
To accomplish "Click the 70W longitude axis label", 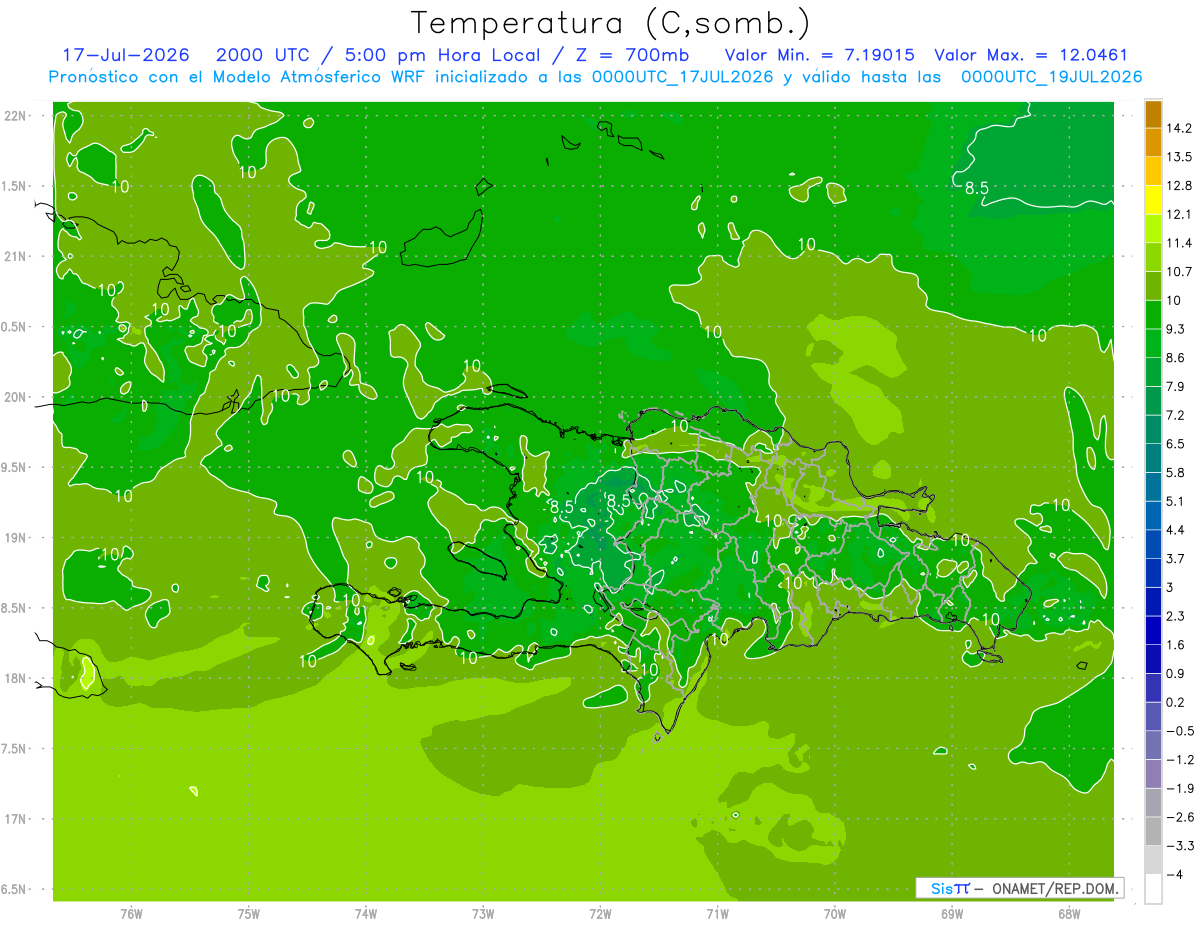I will point(835,914).
